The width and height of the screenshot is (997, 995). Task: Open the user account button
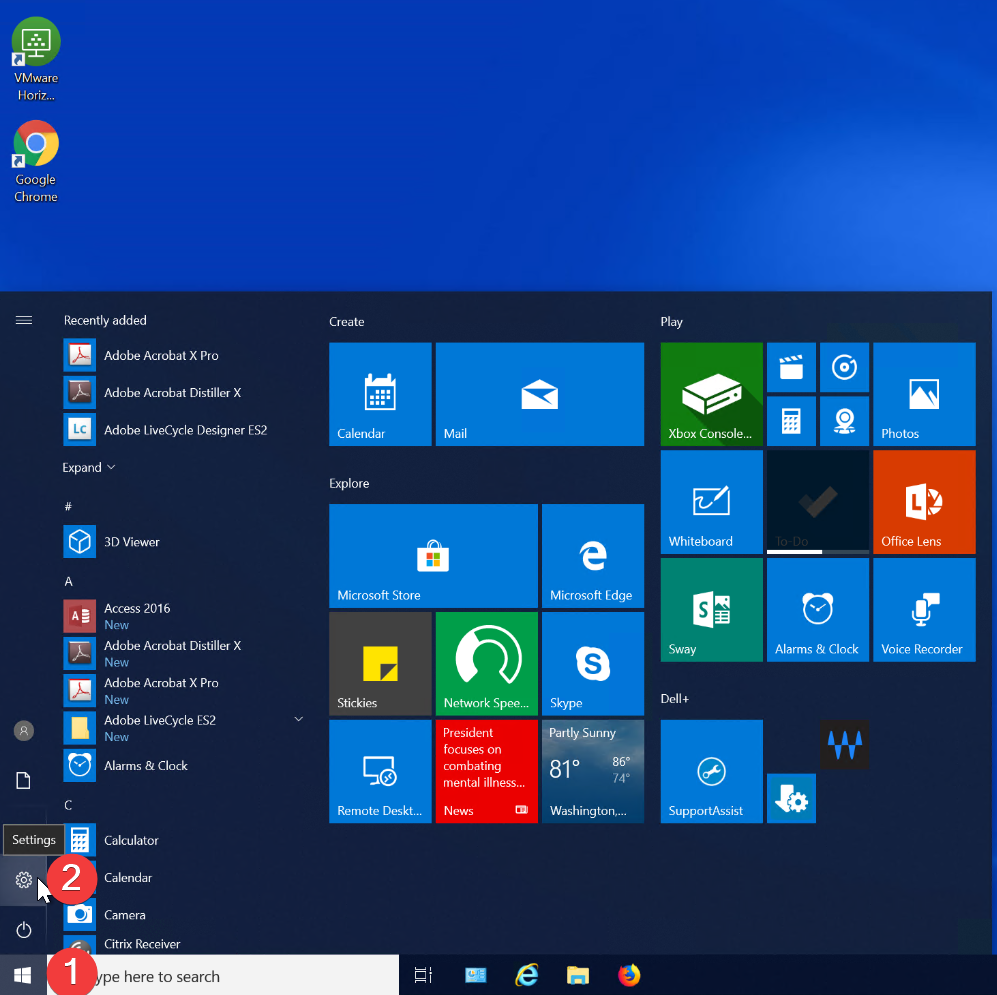click(x=24, y=731)
